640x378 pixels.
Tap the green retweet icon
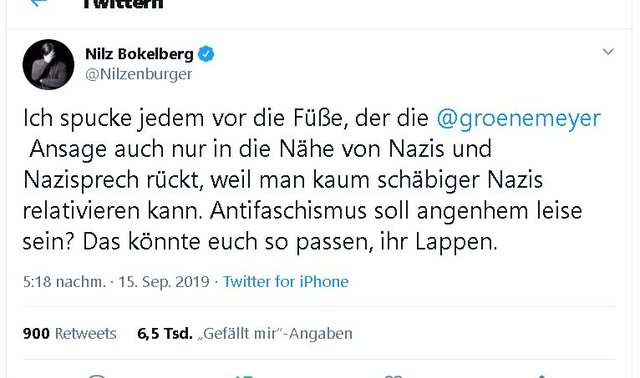tap(245, 376)
